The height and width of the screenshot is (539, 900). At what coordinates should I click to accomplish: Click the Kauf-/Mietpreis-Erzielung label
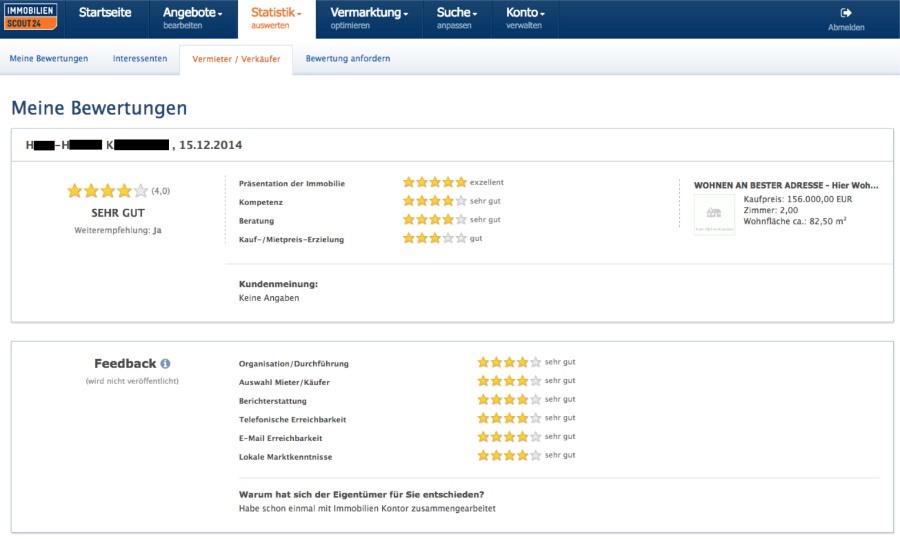pyautogui.click(x=292, y=239)
